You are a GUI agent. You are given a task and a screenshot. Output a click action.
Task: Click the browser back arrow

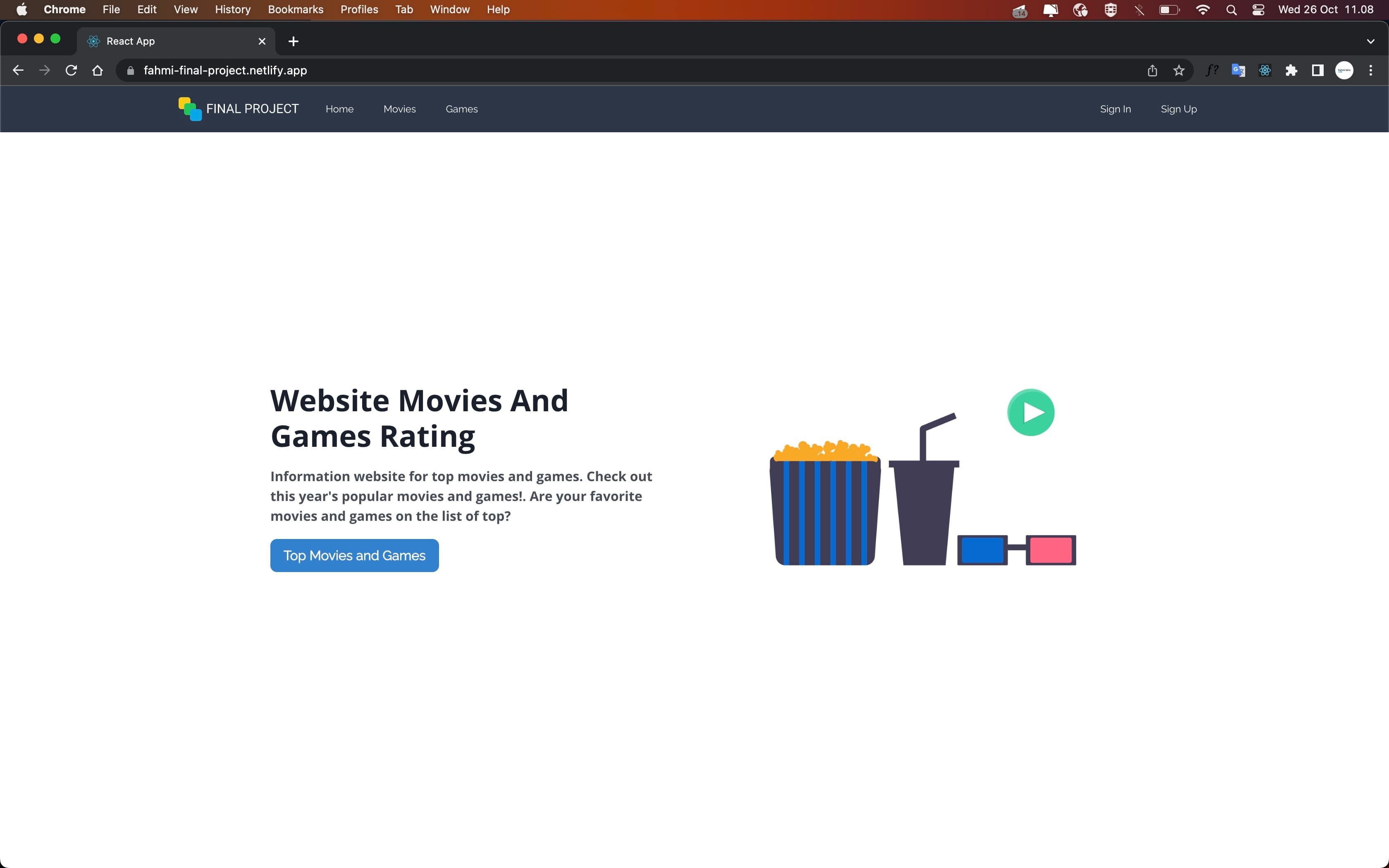point(18,70)
